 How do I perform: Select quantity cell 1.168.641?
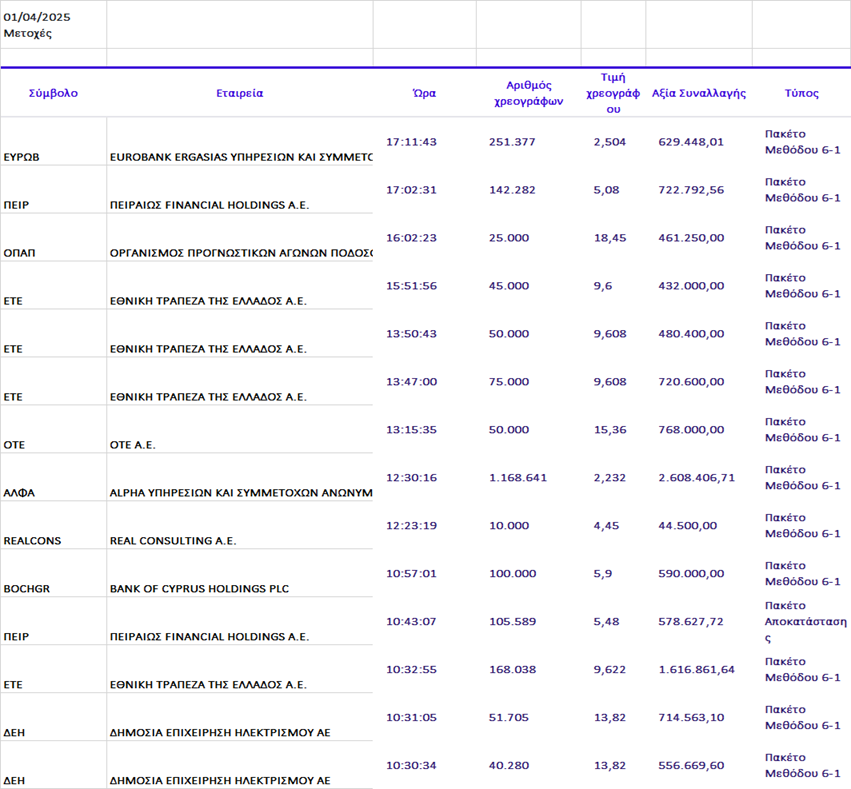point(518,478)
